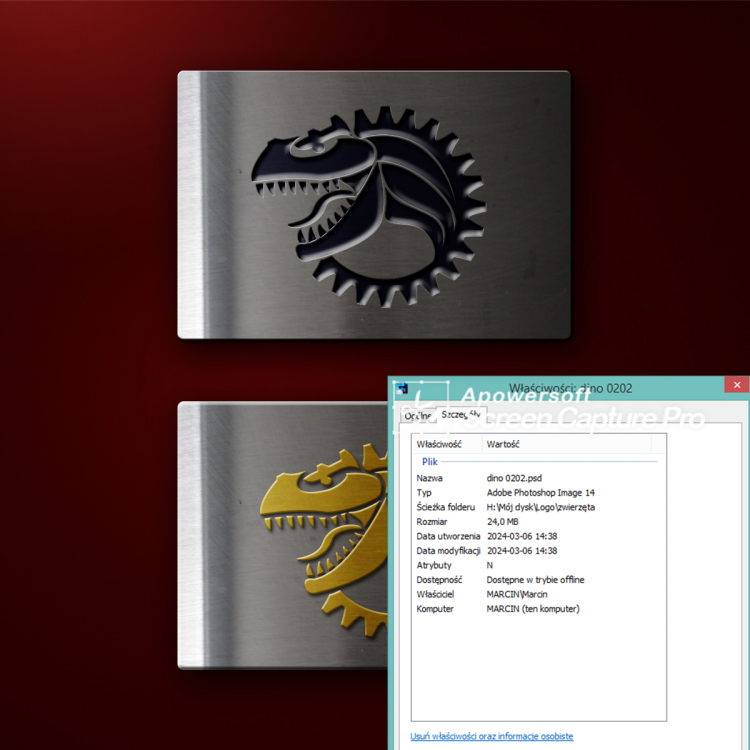Select the Typ property row

[424, 493]
